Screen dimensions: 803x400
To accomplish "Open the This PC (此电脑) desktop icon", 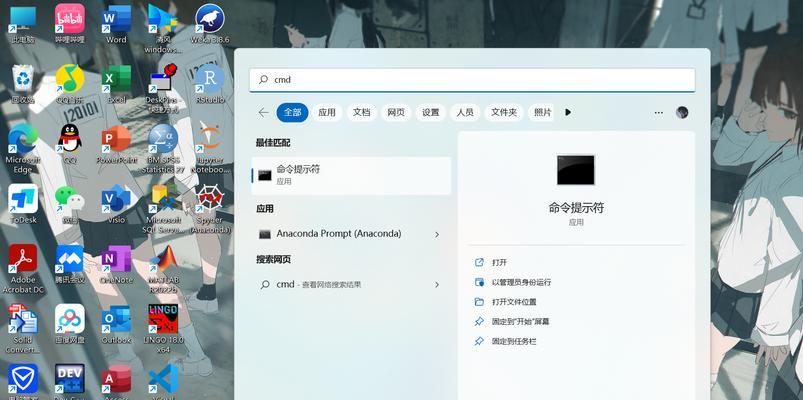I will [x=23, y=24].
